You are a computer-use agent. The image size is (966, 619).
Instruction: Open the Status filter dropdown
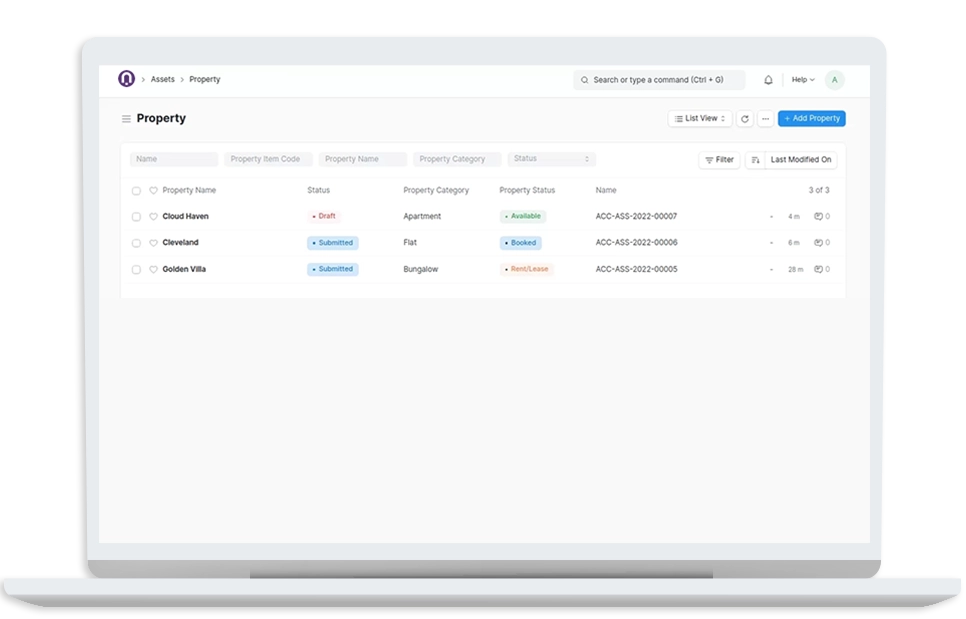552,159
